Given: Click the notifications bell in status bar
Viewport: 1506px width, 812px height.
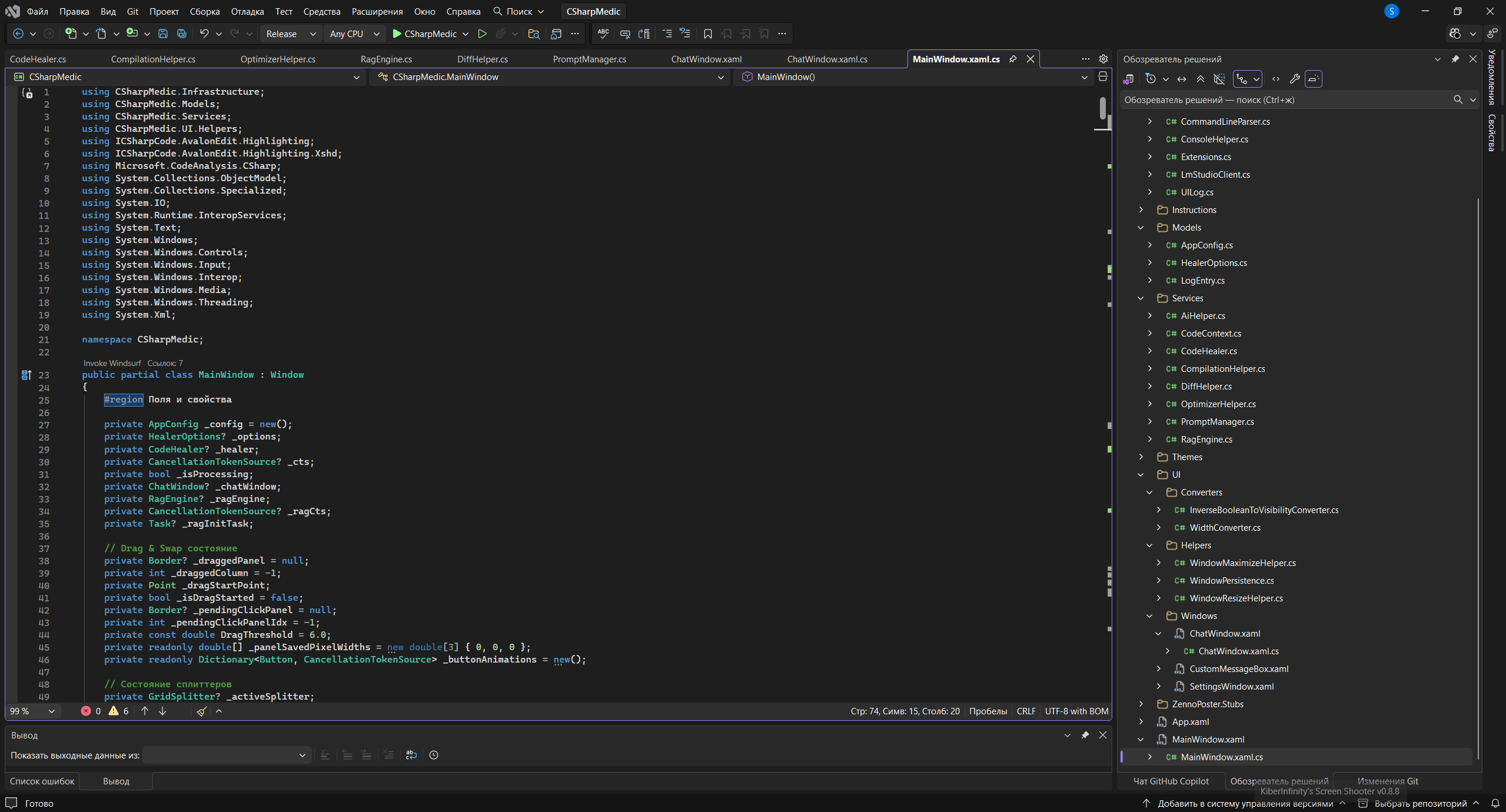Looking at the screenshot, I should point(1495,803).
